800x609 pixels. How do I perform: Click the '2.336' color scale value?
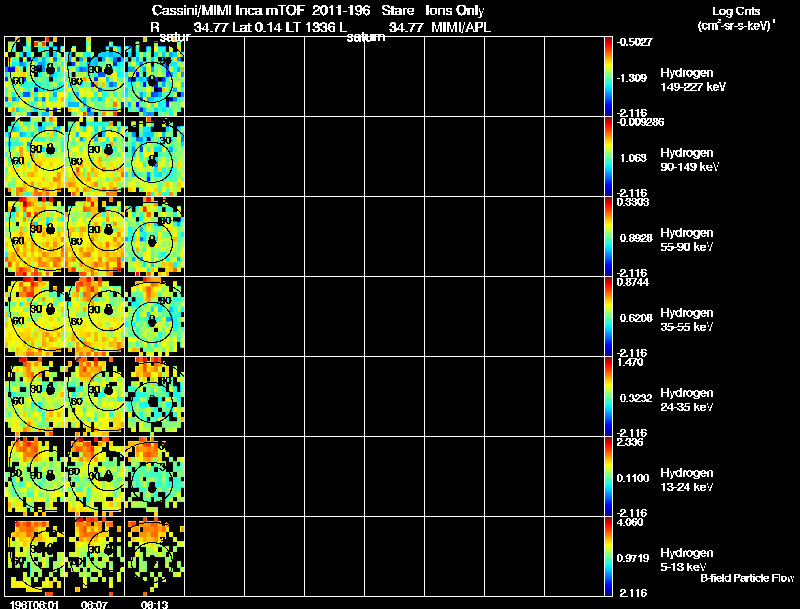point(630,442)
